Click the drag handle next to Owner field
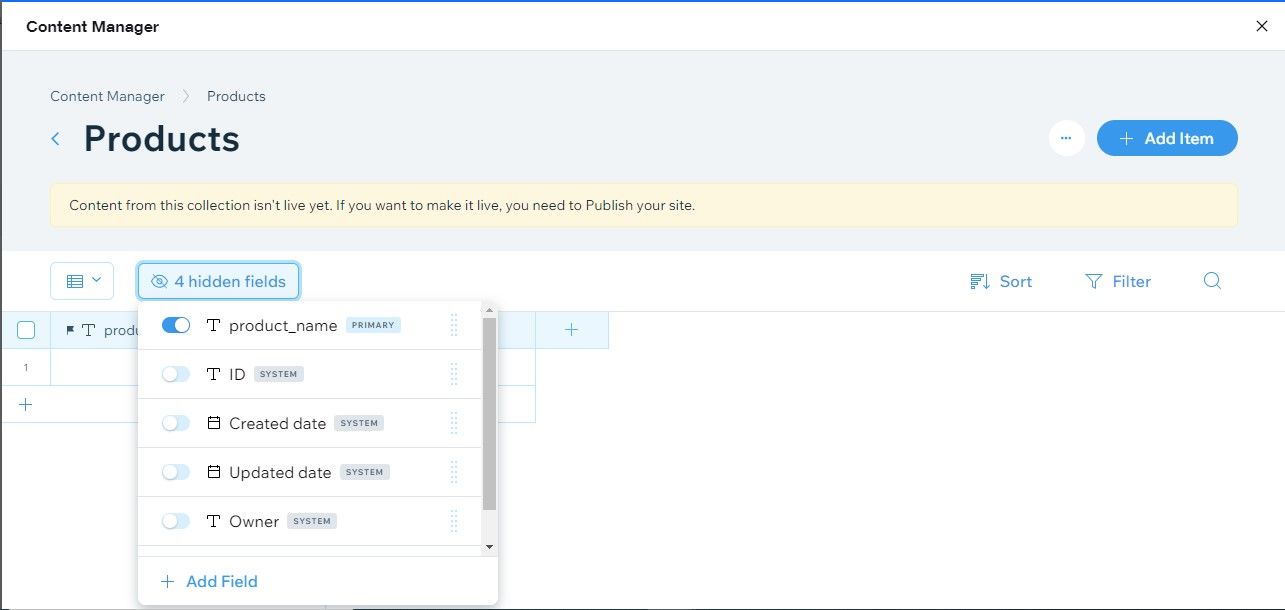Image resolution: width=1285 pixels, height=610 pixels. click(455, 520)
